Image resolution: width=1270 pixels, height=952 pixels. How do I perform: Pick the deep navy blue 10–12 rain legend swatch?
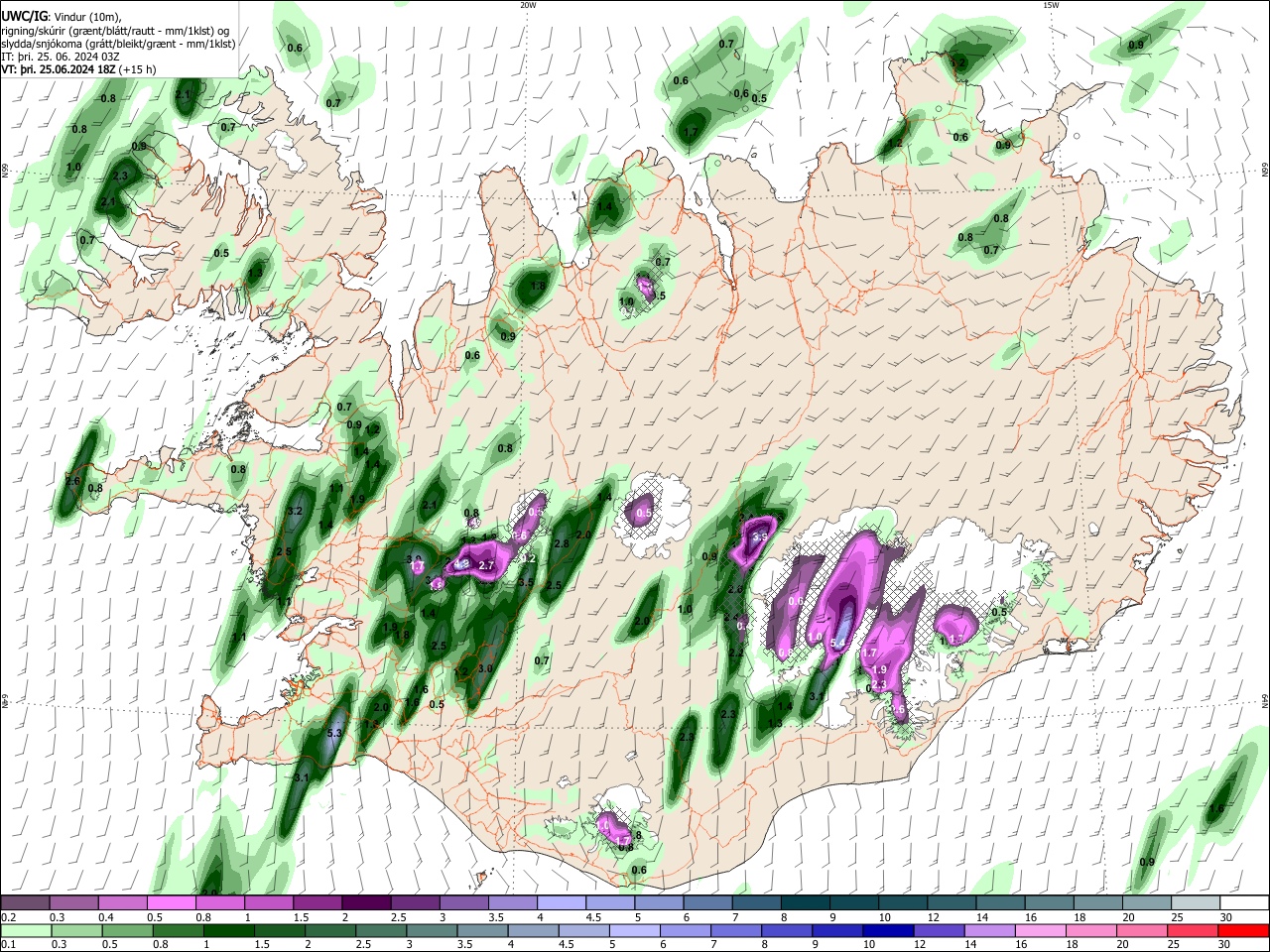[886, 930]
